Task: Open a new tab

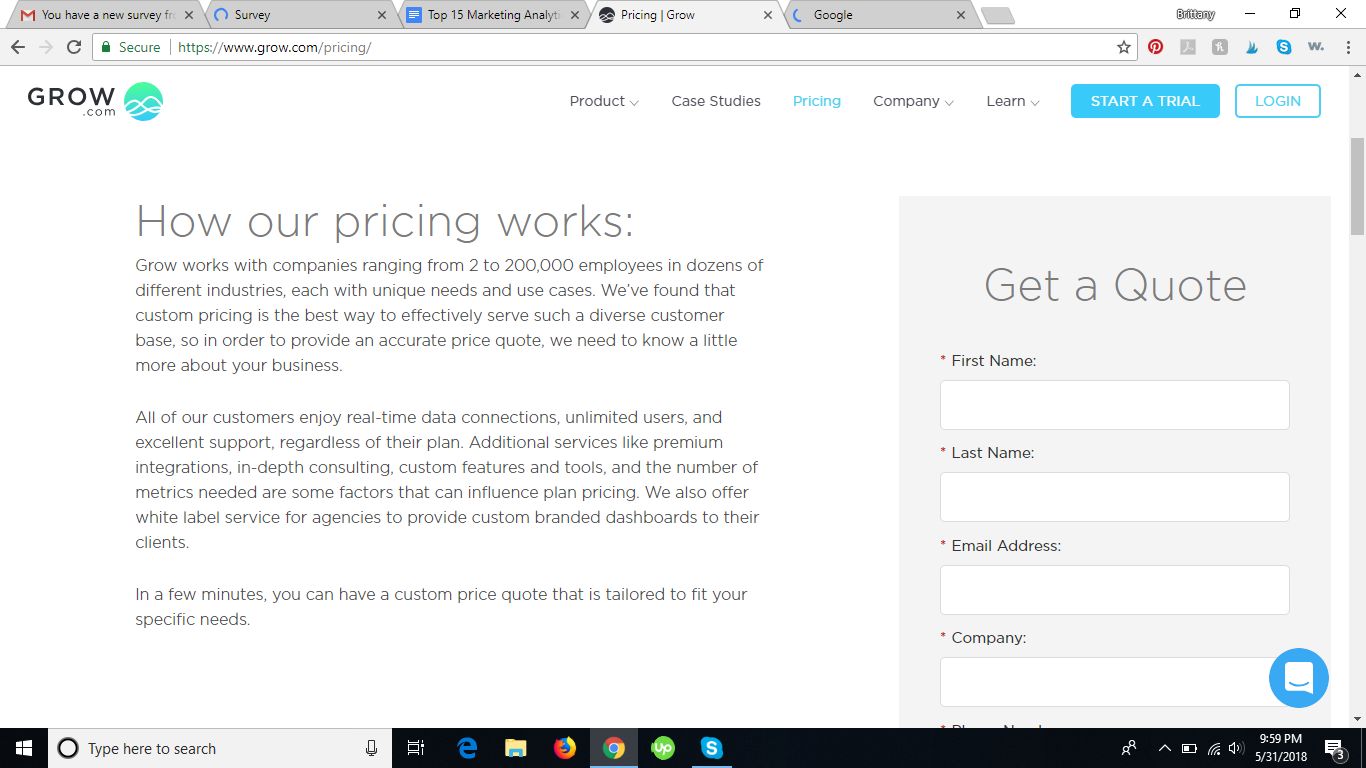Action: click(998, 15)
